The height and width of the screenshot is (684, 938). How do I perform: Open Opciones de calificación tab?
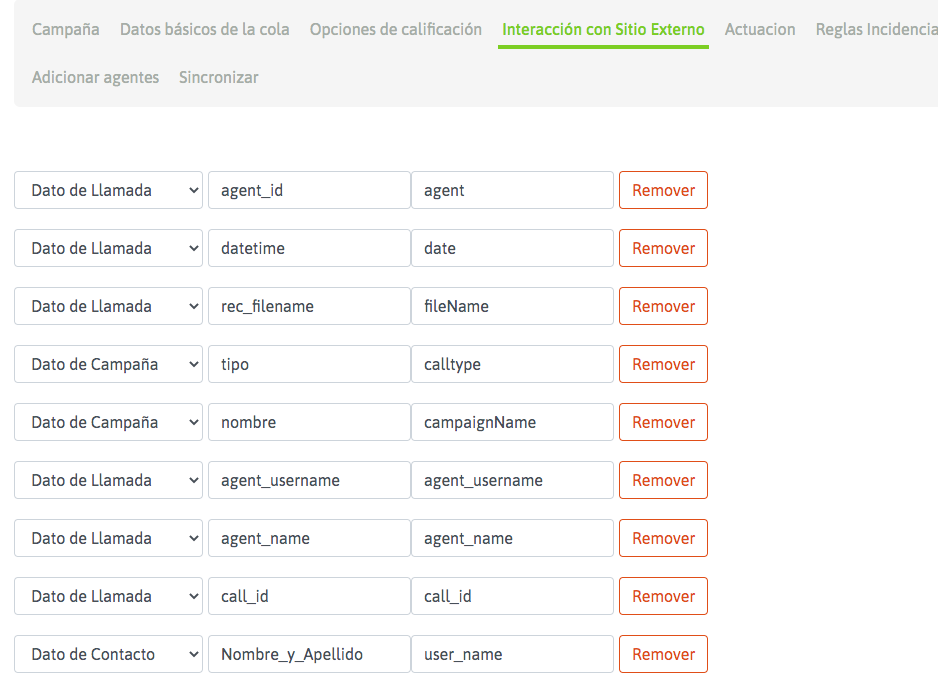395,29
